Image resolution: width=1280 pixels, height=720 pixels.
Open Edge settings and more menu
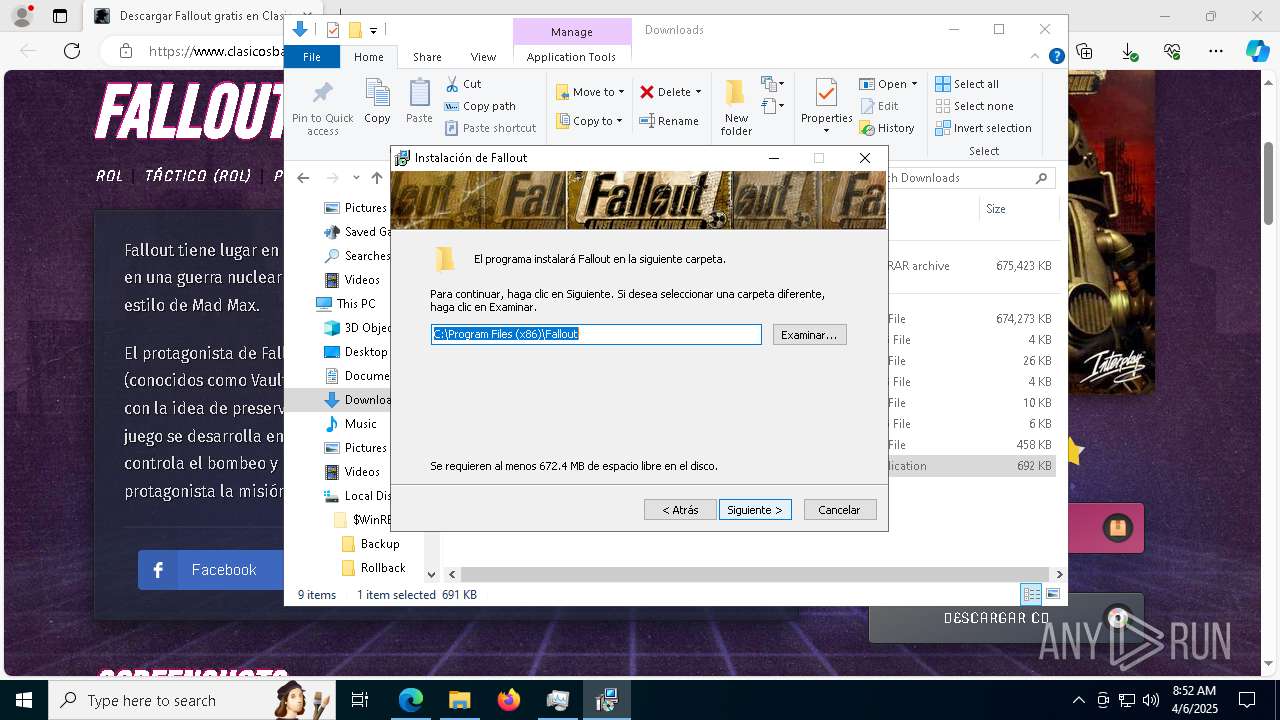click(1215, 50)
